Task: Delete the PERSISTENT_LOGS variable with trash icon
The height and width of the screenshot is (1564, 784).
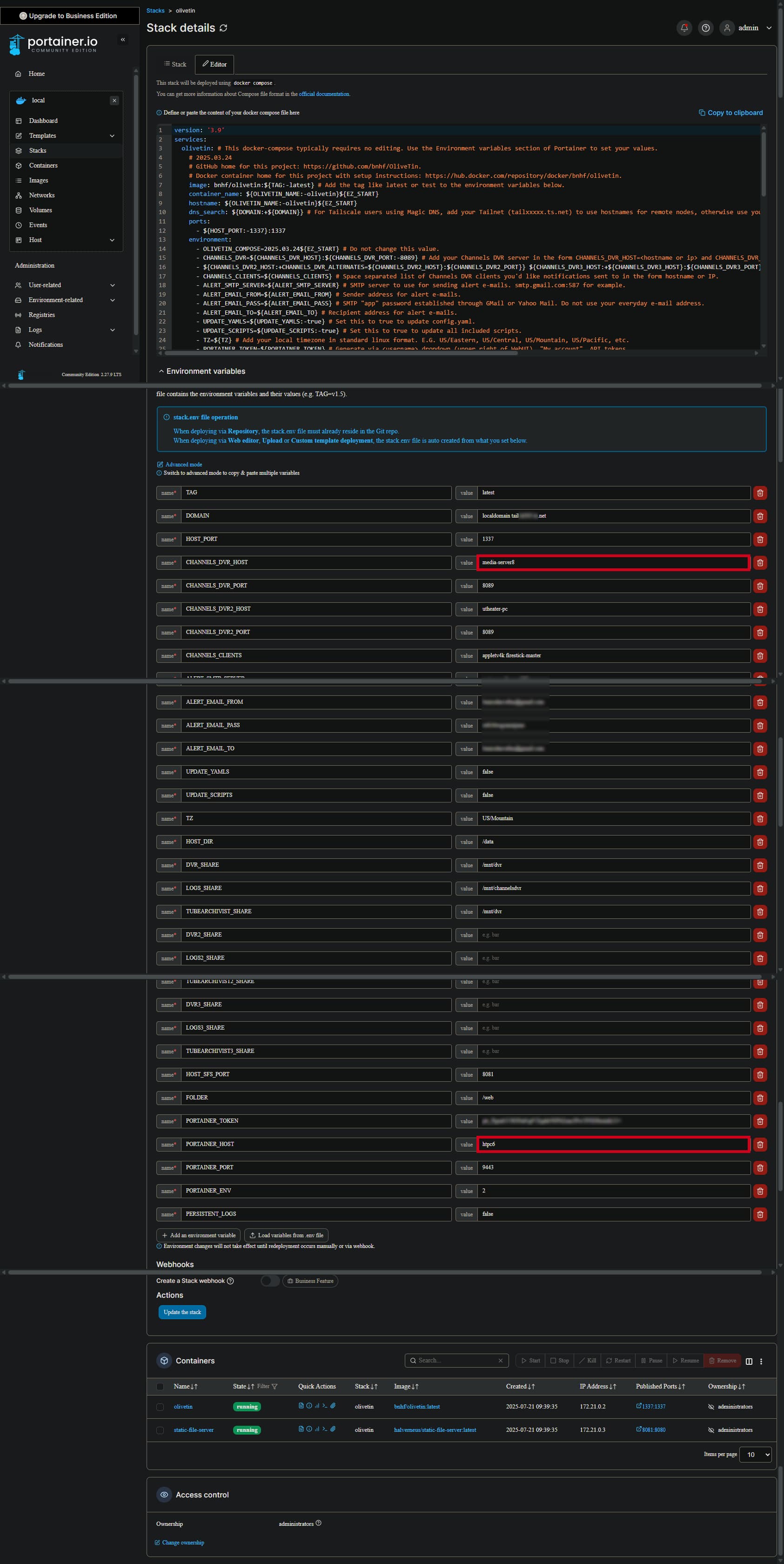Action: 760,1214
